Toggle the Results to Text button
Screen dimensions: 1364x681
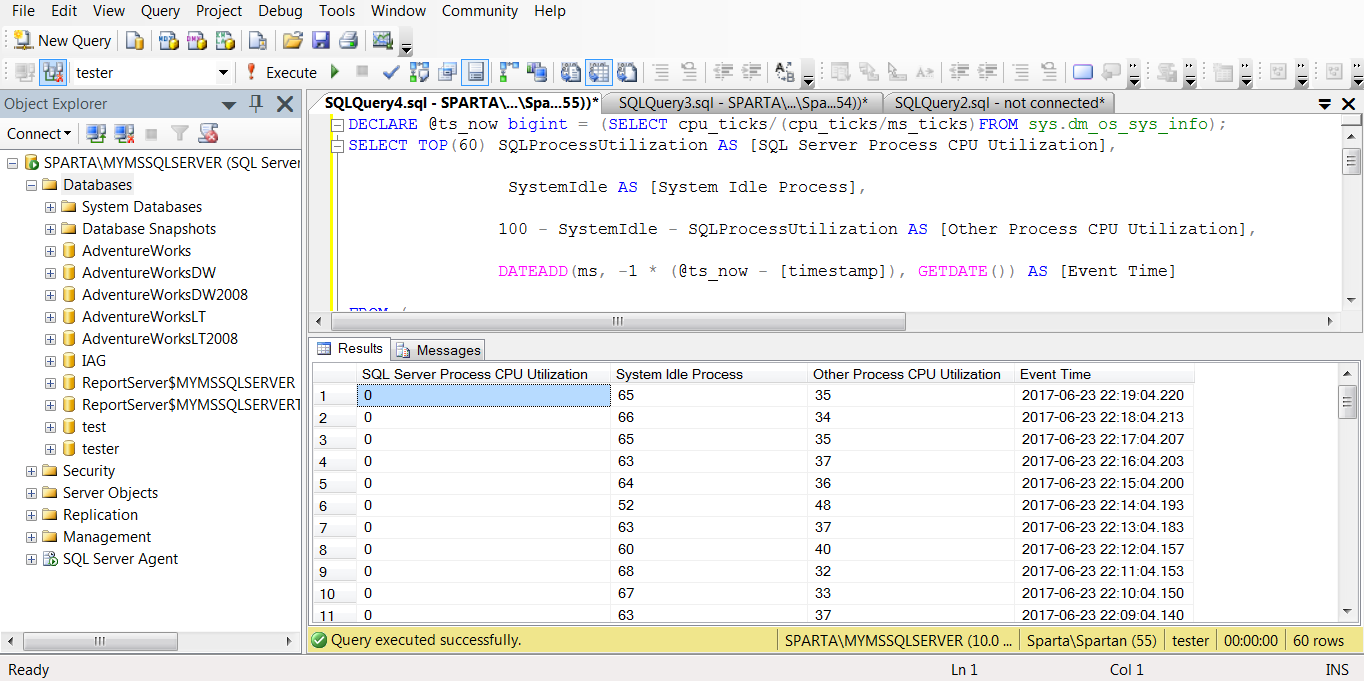pyautogui.click(x=571, y=72)
